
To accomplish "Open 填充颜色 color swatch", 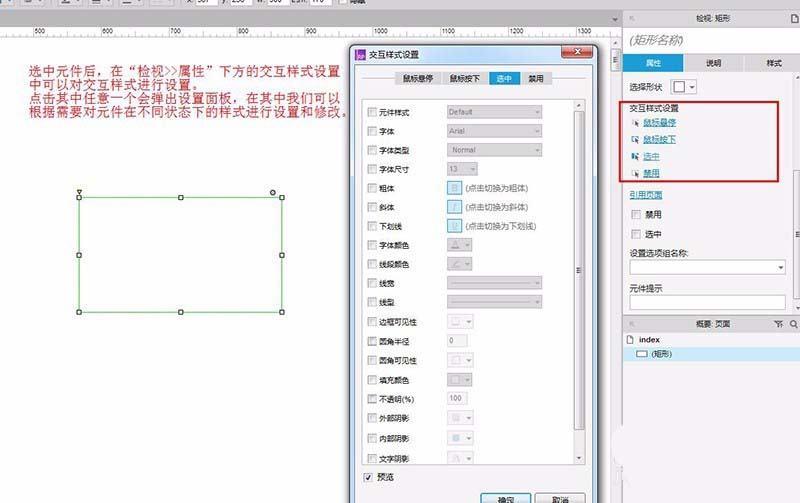I will (x=460, y=380).
